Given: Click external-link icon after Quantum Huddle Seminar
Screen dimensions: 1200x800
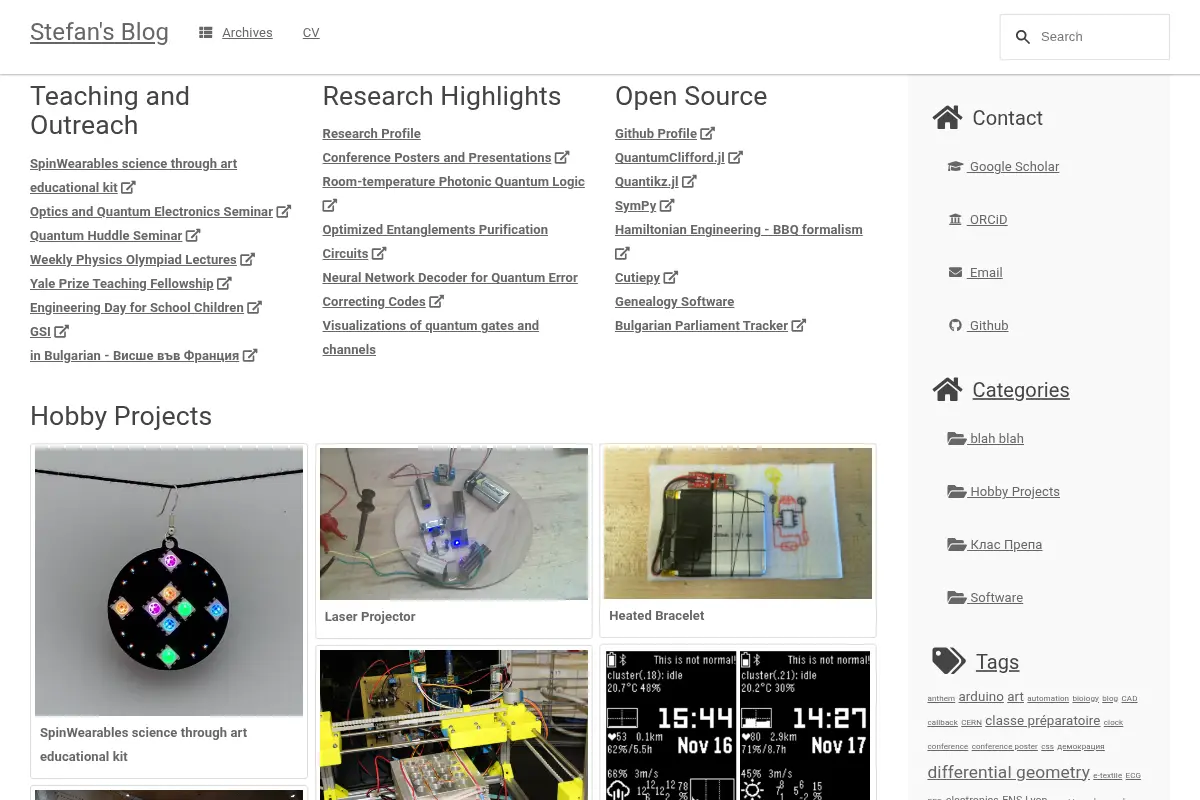Looking at the screenshot, I should 193,235.
